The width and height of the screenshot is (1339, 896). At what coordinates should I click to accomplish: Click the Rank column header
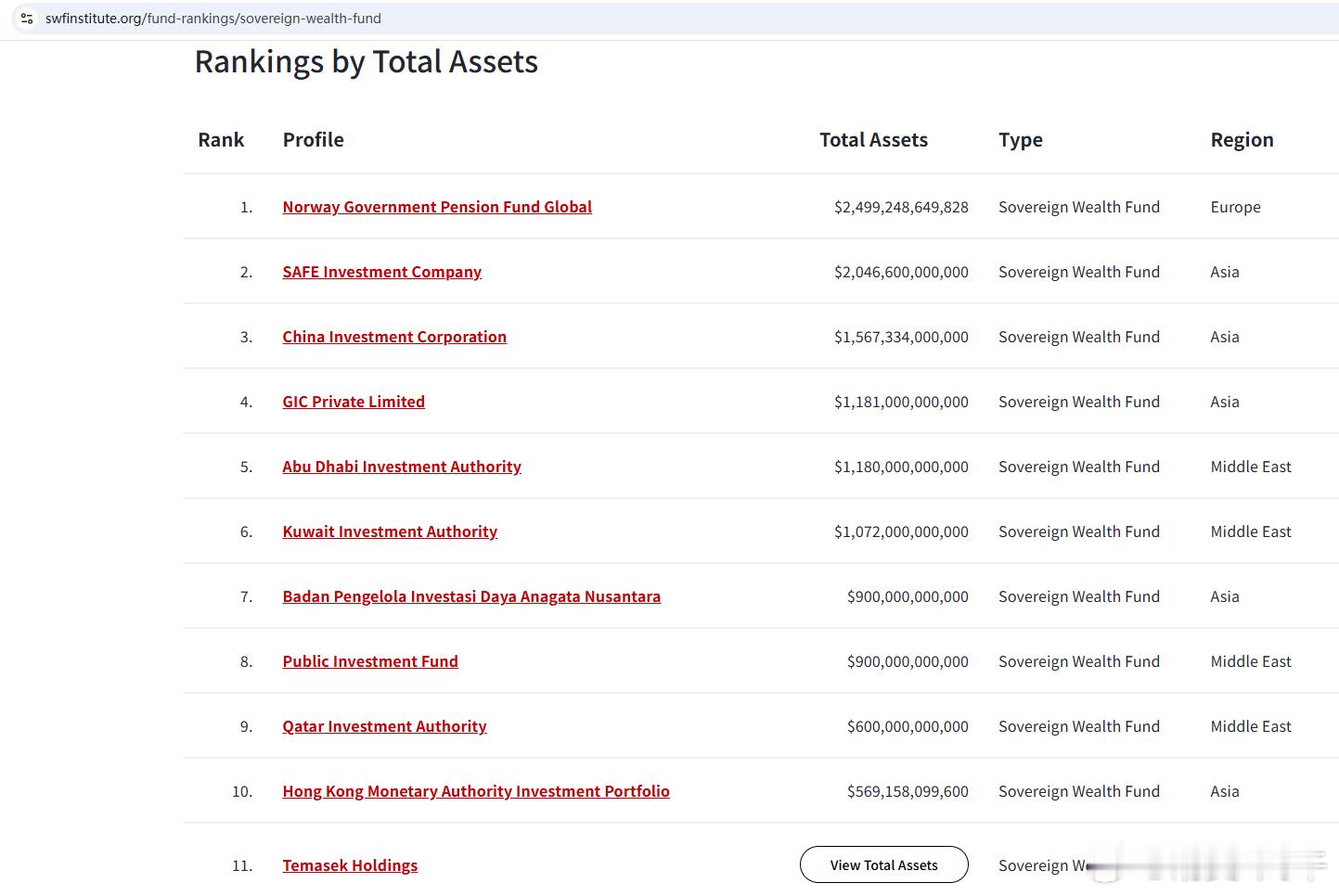(221, 140)
